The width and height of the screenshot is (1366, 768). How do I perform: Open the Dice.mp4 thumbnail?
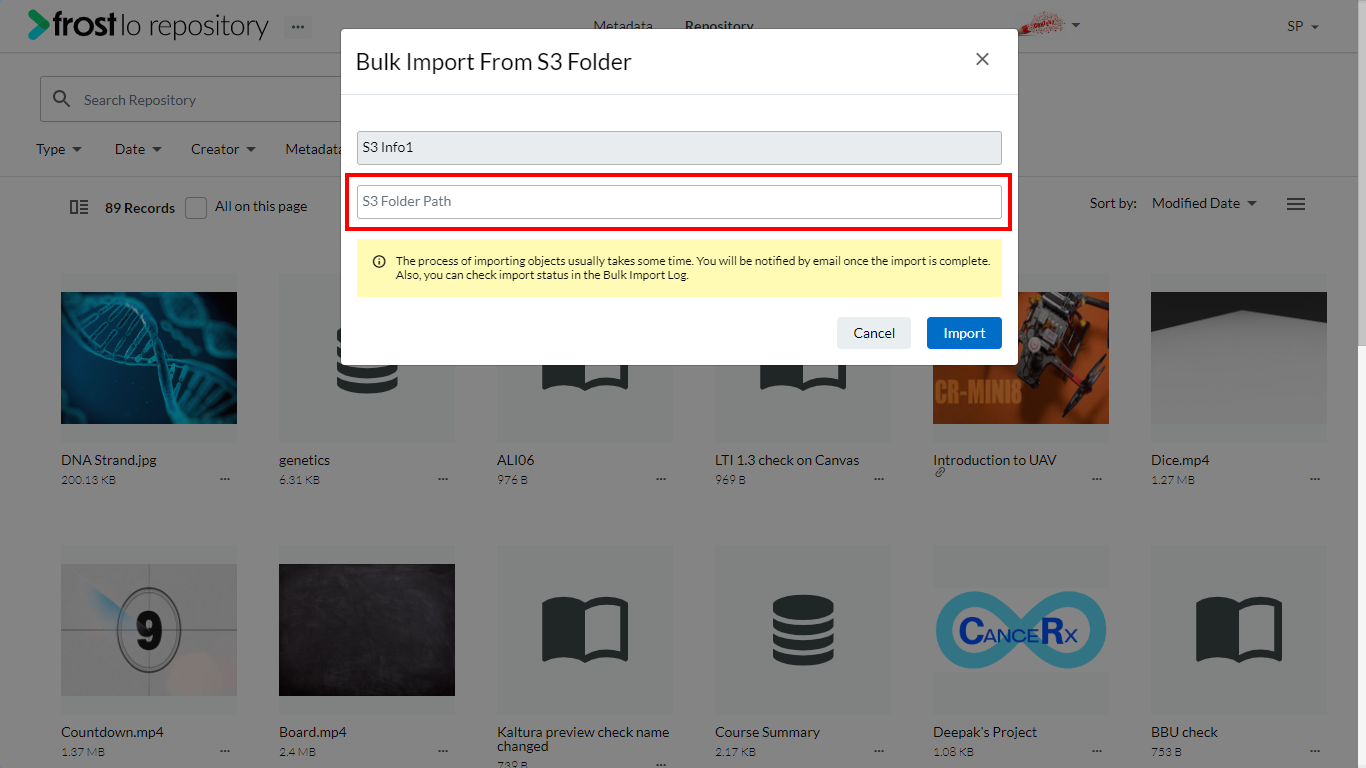point(1239,358)
